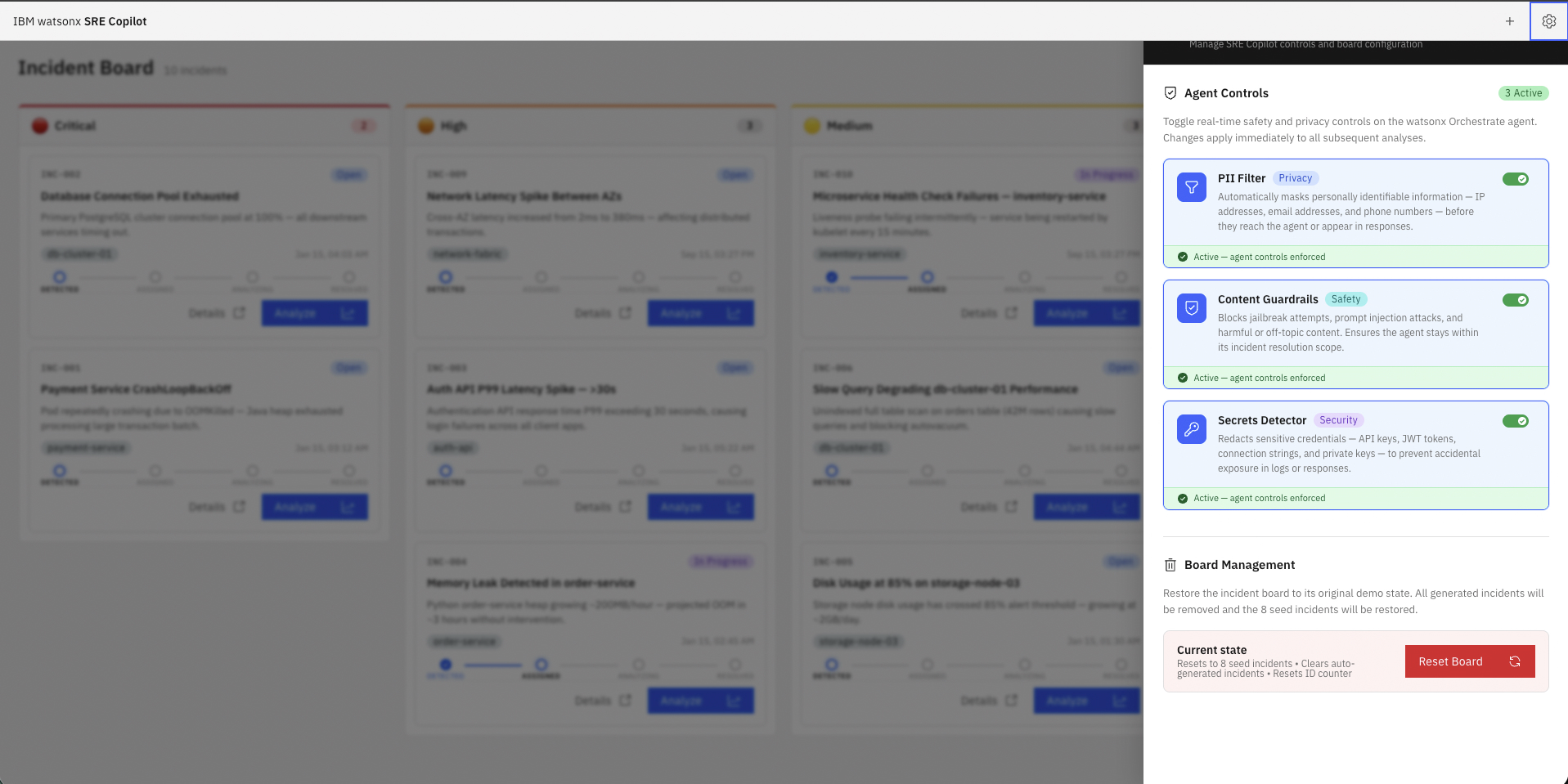Click the Safety tag on Content Guardrails
This screenshot has width=1568, height=784.
(x=1346, y=299)
